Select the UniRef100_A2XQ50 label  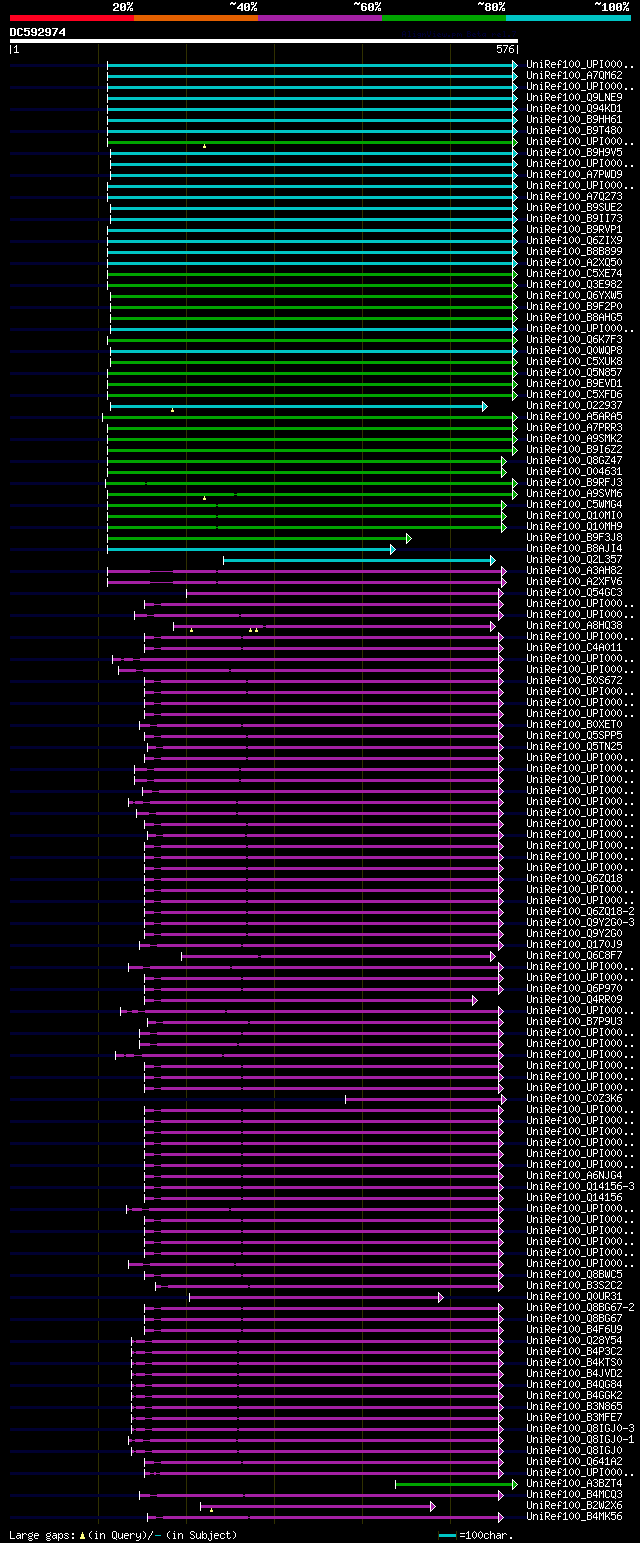point(574,262)
